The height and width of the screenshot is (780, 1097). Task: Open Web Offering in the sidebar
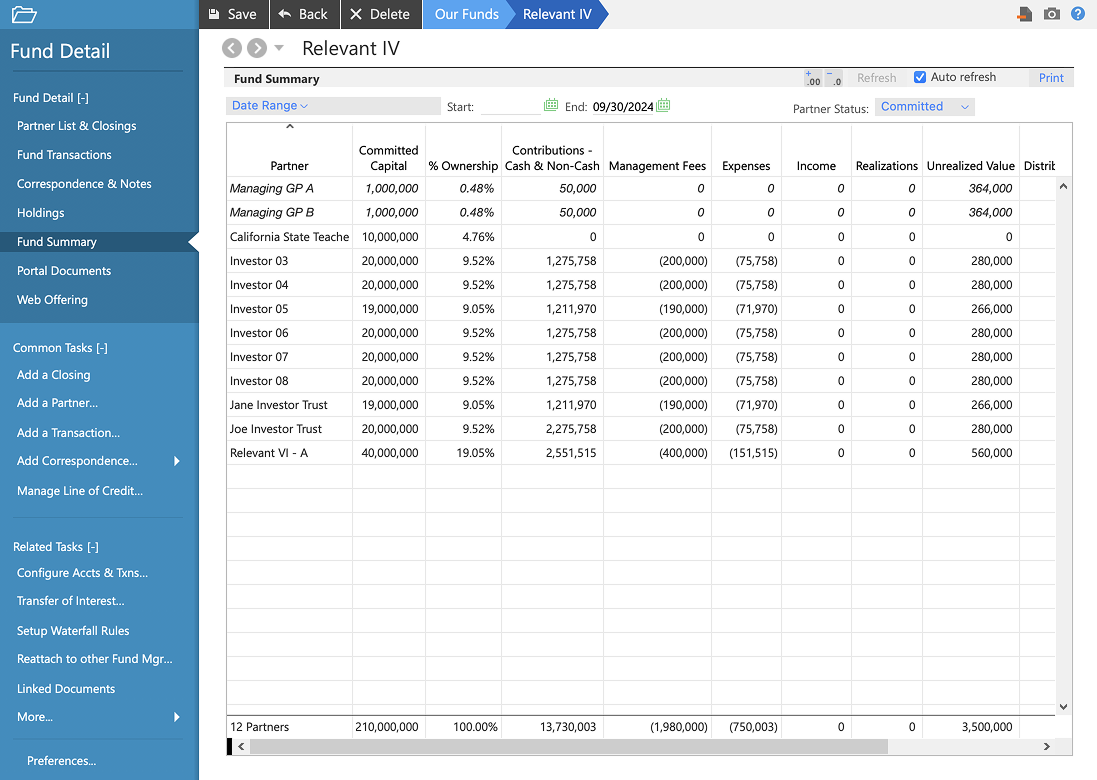coord(52,299)
